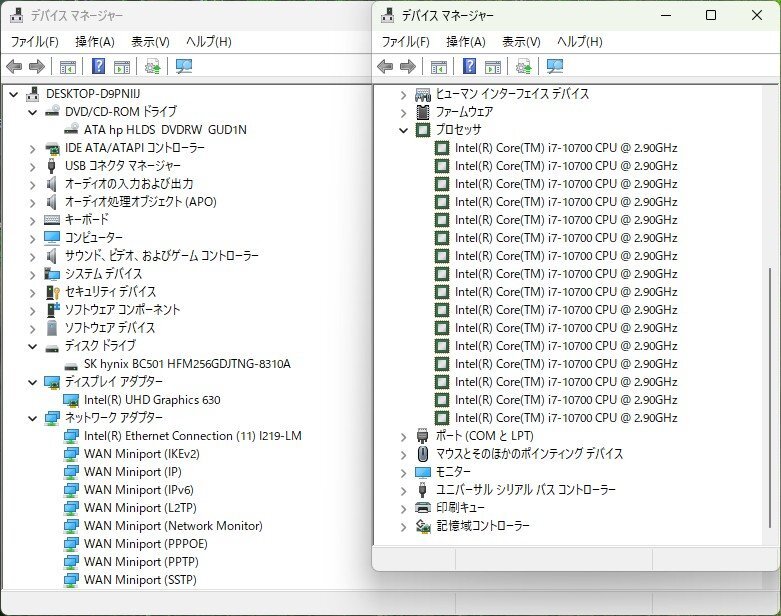Select the mouse and pointing devices icon
Screen dimensions: 781x616
[x=422, y=454]
